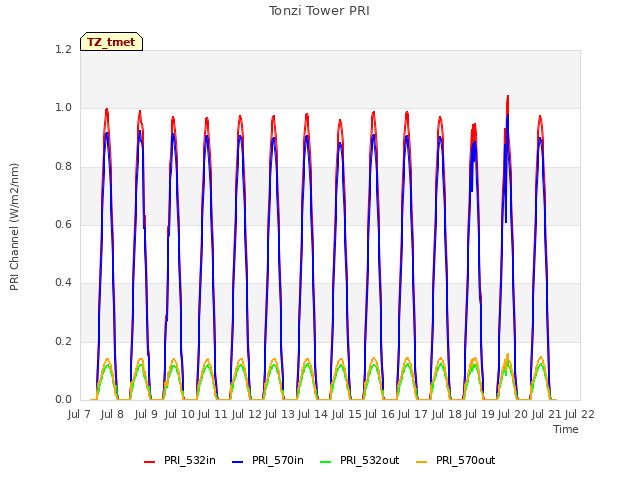
Task: Click the Jul 17 x-axis tick label
Action: (413, 415)
